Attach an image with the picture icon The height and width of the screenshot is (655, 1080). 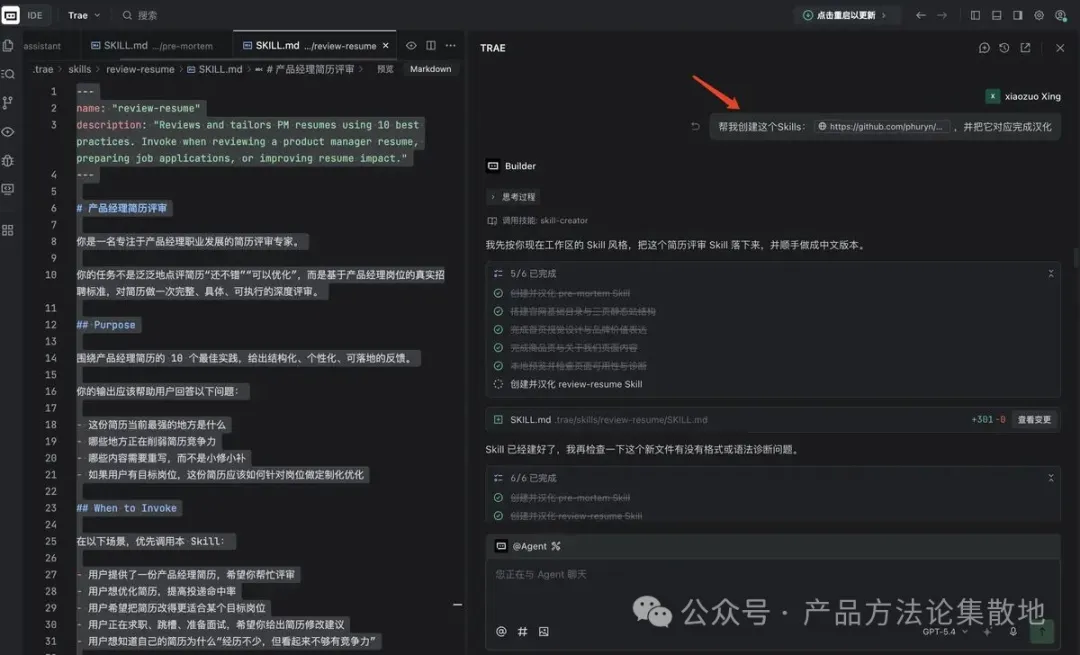click(543, 632)
